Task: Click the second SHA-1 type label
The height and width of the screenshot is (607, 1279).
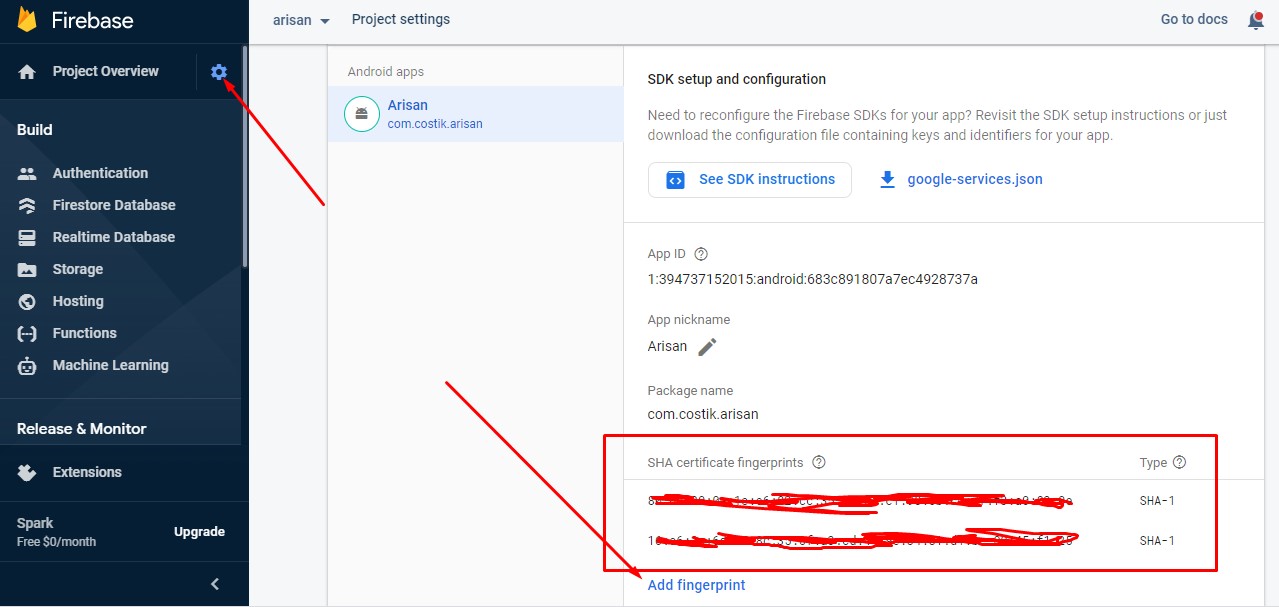Action: point(1157,541)
